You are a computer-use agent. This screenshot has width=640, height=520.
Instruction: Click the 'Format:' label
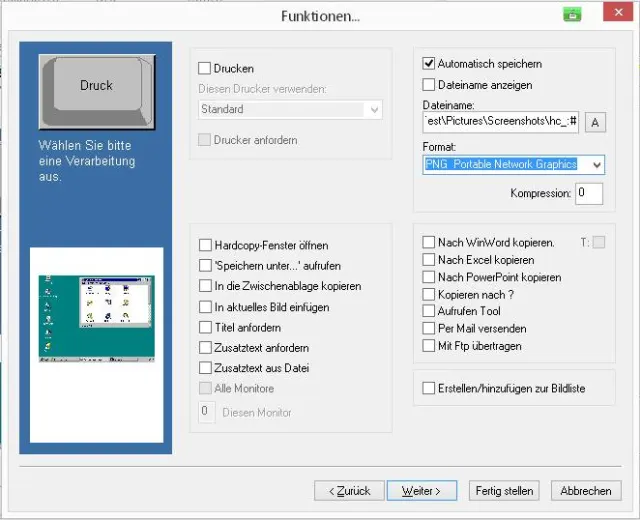coord(439,147)
